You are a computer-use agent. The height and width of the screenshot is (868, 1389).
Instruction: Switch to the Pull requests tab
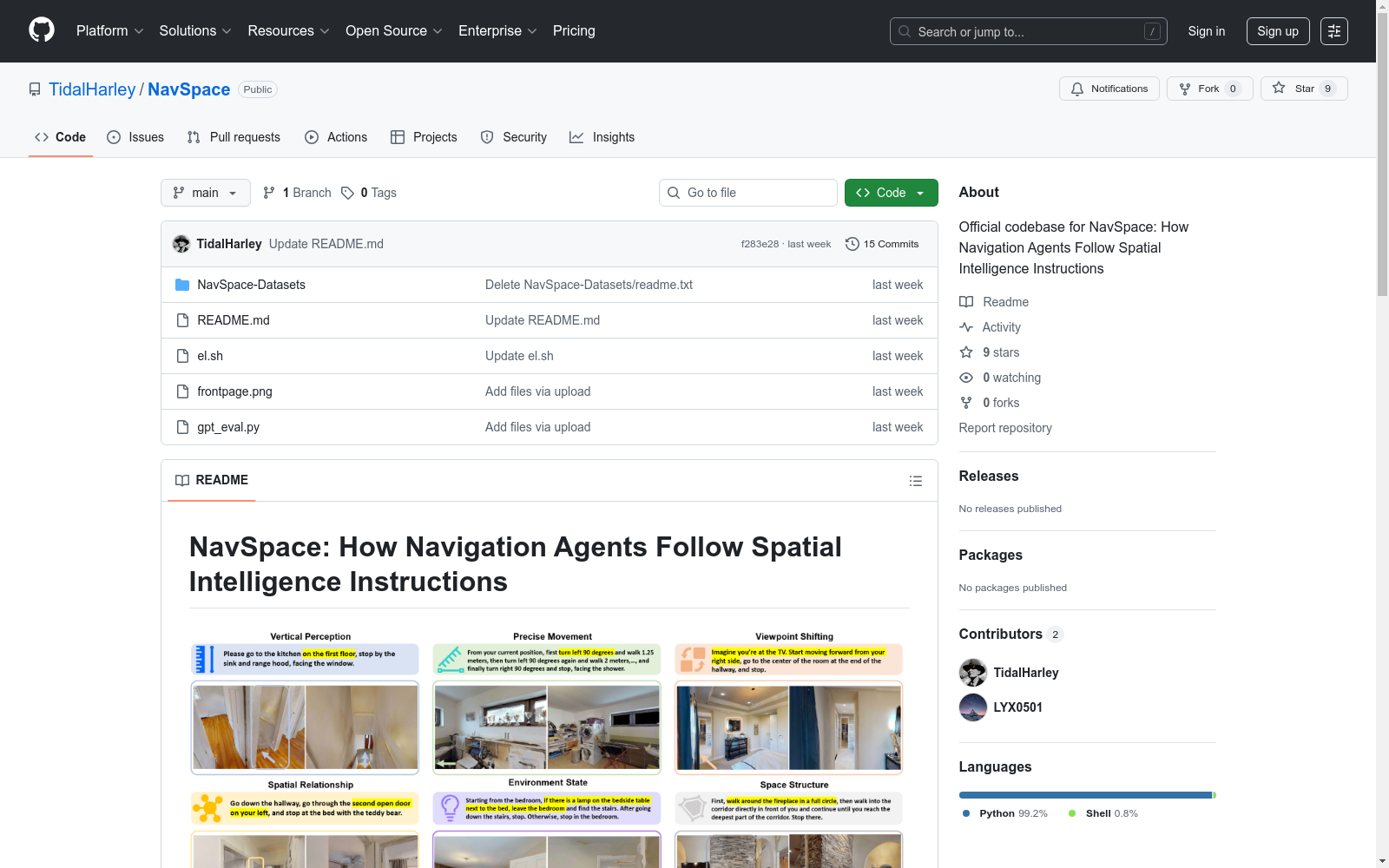[234, 137]
